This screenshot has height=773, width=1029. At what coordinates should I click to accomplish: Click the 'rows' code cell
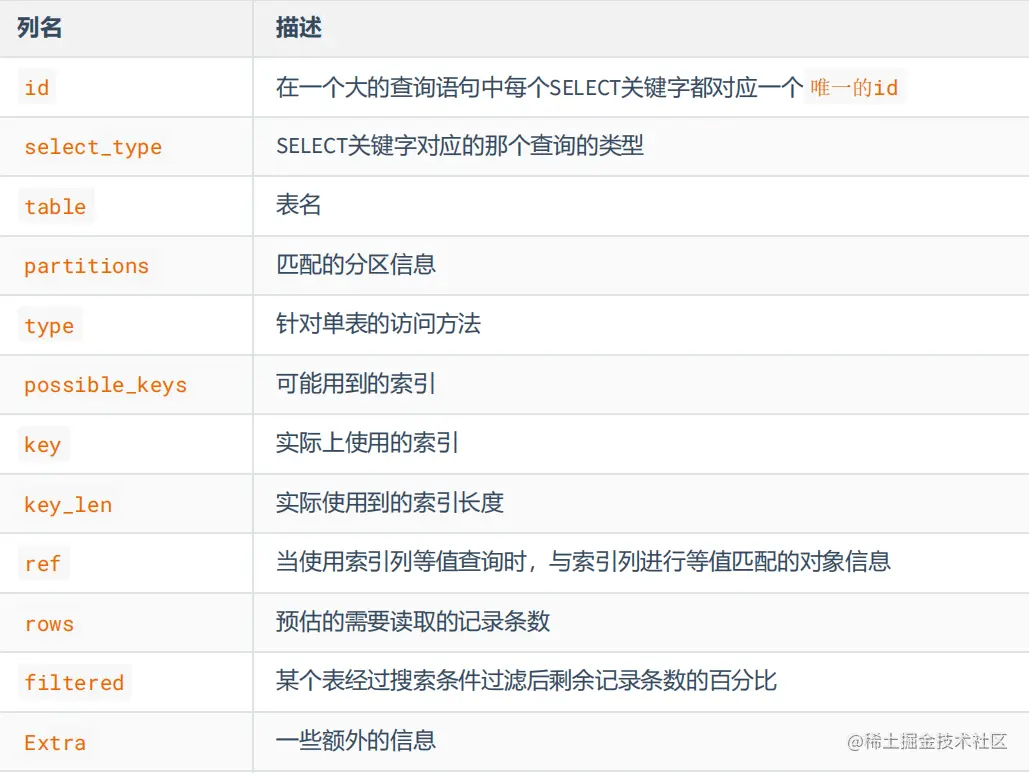[x=49, y=623]
